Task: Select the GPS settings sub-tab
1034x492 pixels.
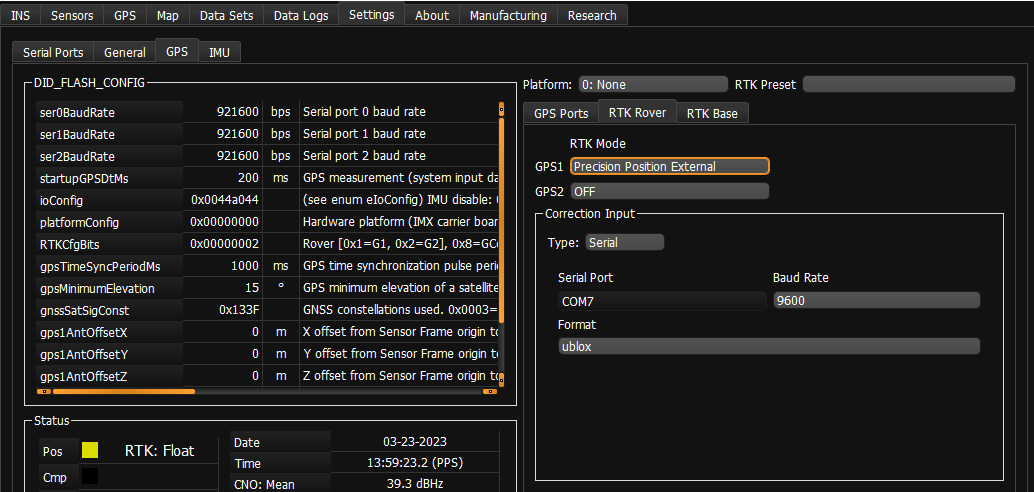Action: [x=177, y=51]
